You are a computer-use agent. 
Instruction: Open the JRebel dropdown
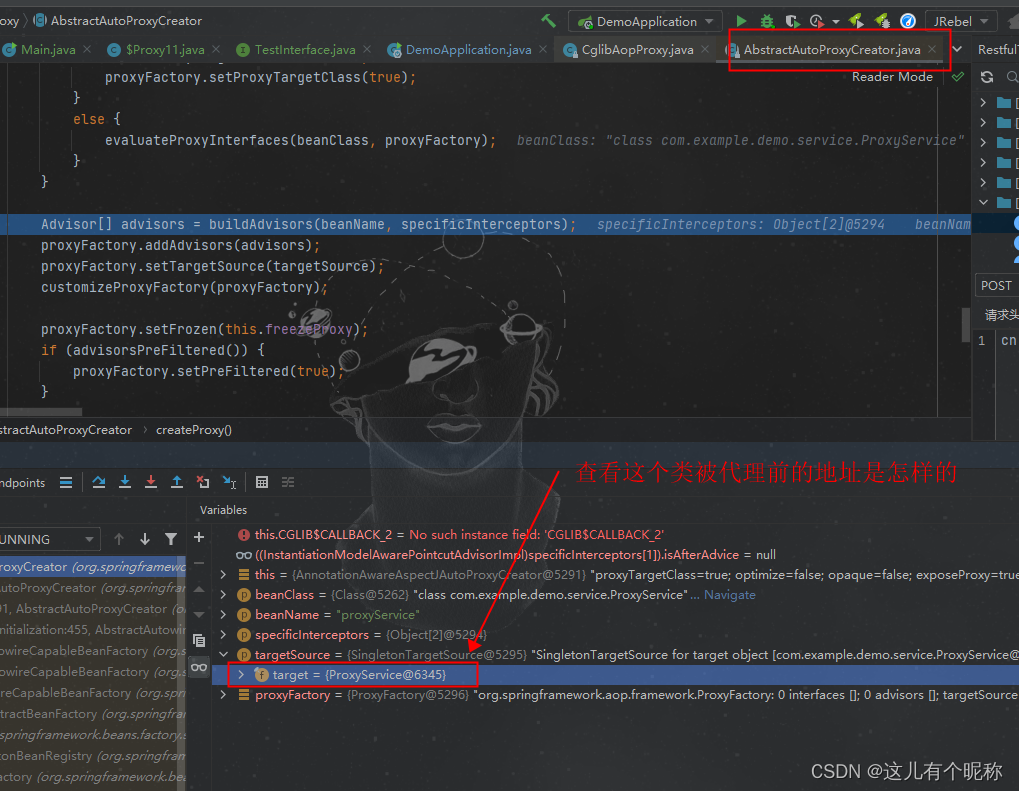click(x=961, y=21)
